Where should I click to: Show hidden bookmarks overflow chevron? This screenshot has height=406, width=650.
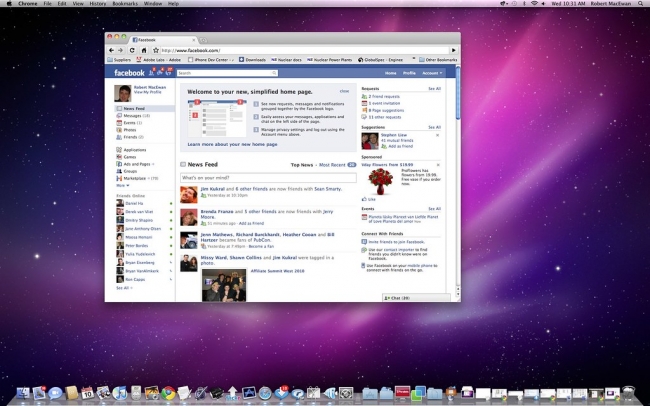(x=413, y=59)
